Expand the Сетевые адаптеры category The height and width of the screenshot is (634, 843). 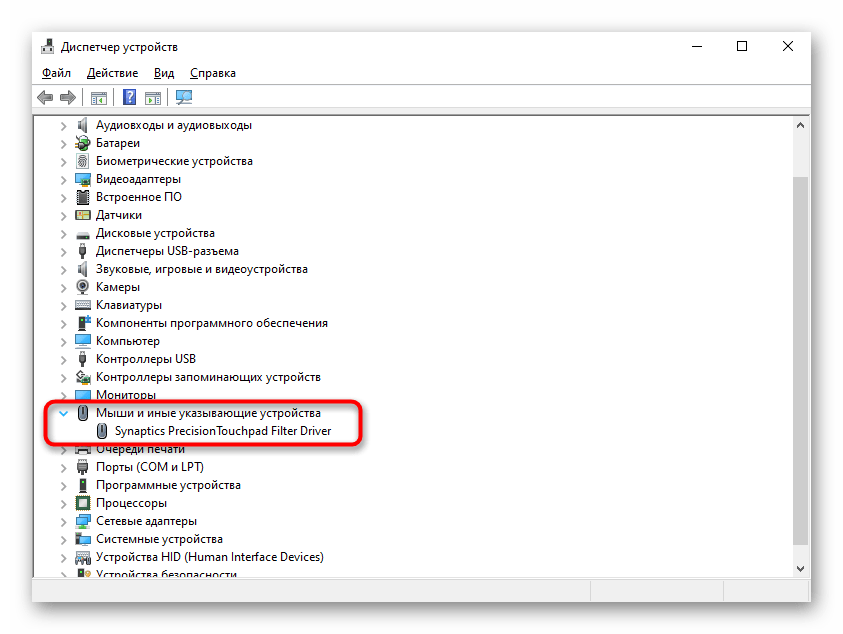63,522
